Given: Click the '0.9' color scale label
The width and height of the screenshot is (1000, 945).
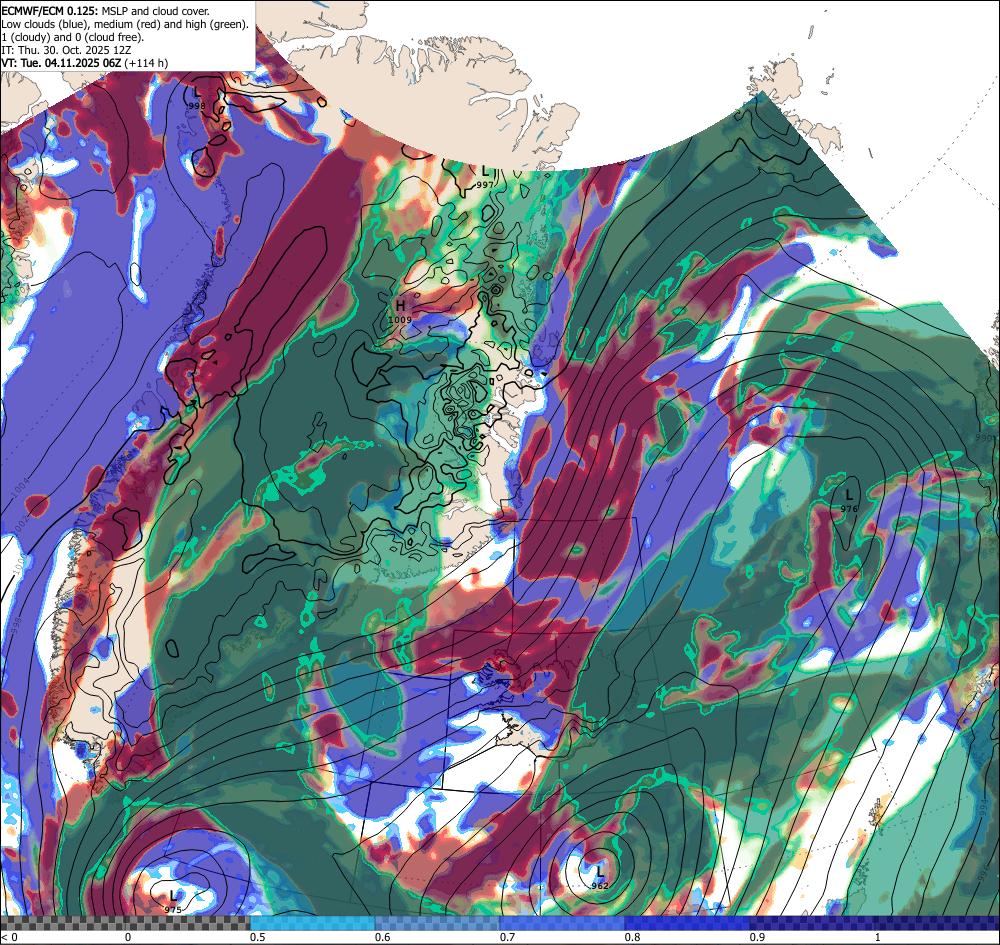Looking at the screenshot, I should [x=757, y=937].
